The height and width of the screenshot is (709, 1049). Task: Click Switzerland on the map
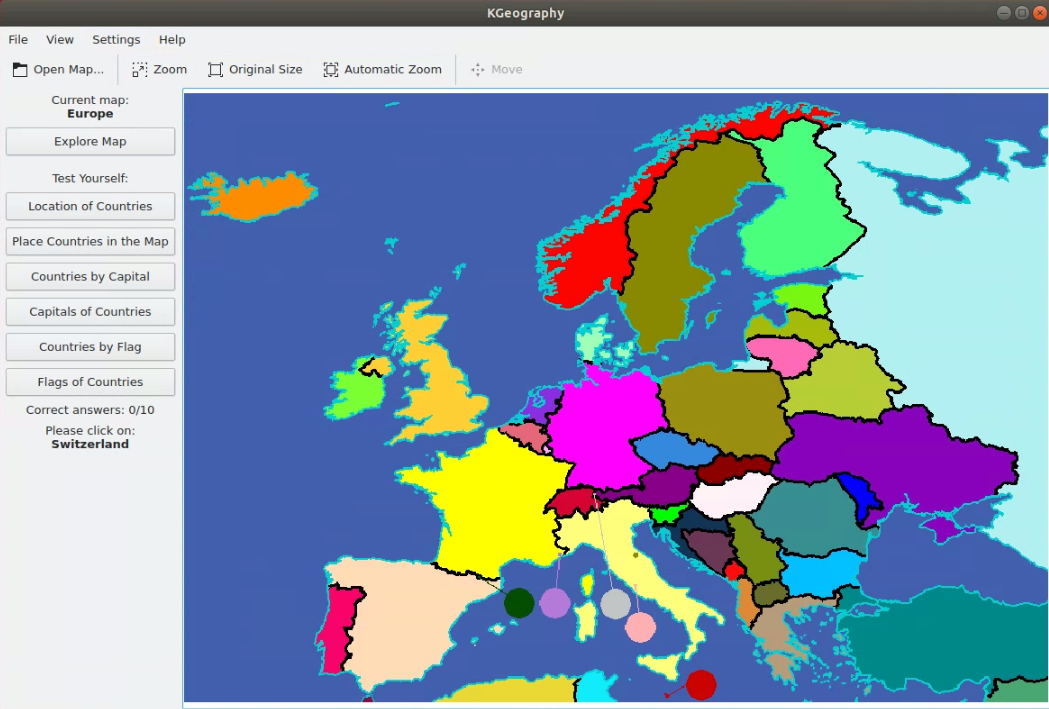click(573, 500)
